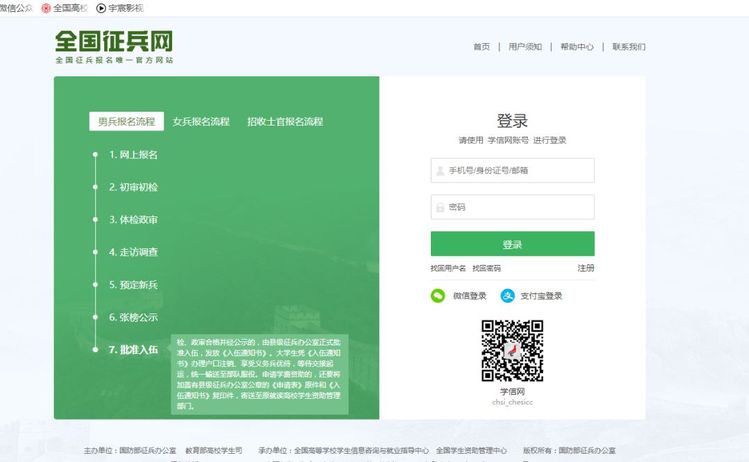Click the user icon in account field

440,171
